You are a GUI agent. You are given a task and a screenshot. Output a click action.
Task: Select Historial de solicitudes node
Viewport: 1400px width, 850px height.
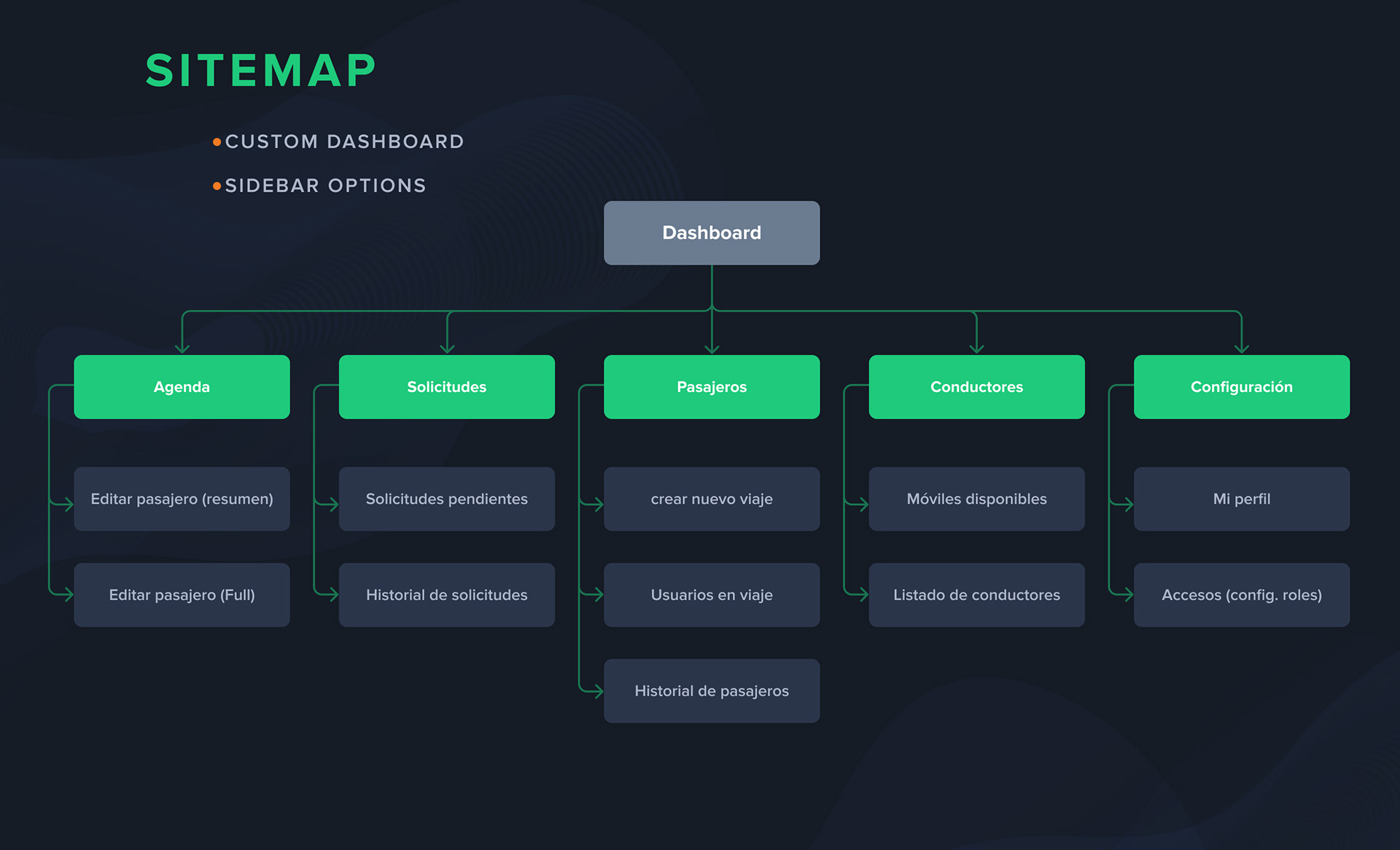[x=446, y=594]
